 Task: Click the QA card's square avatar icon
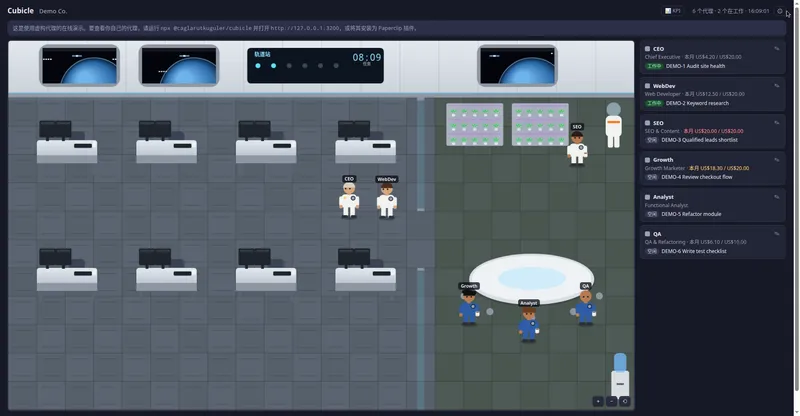click(x=647, y=234)
